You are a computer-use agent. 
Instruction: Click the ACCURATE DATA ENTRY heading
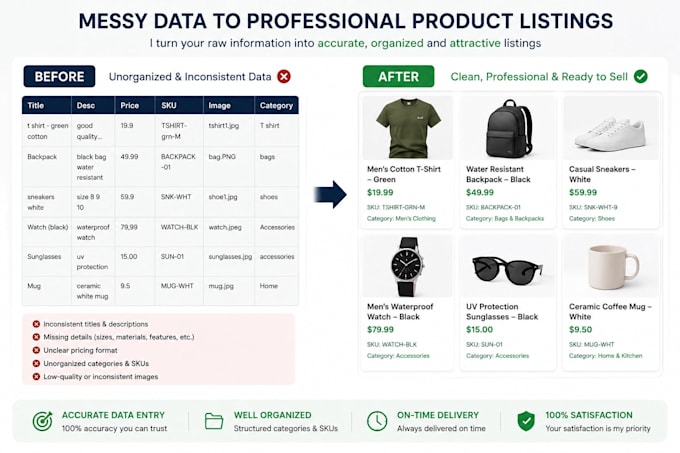tap(113, 415)
